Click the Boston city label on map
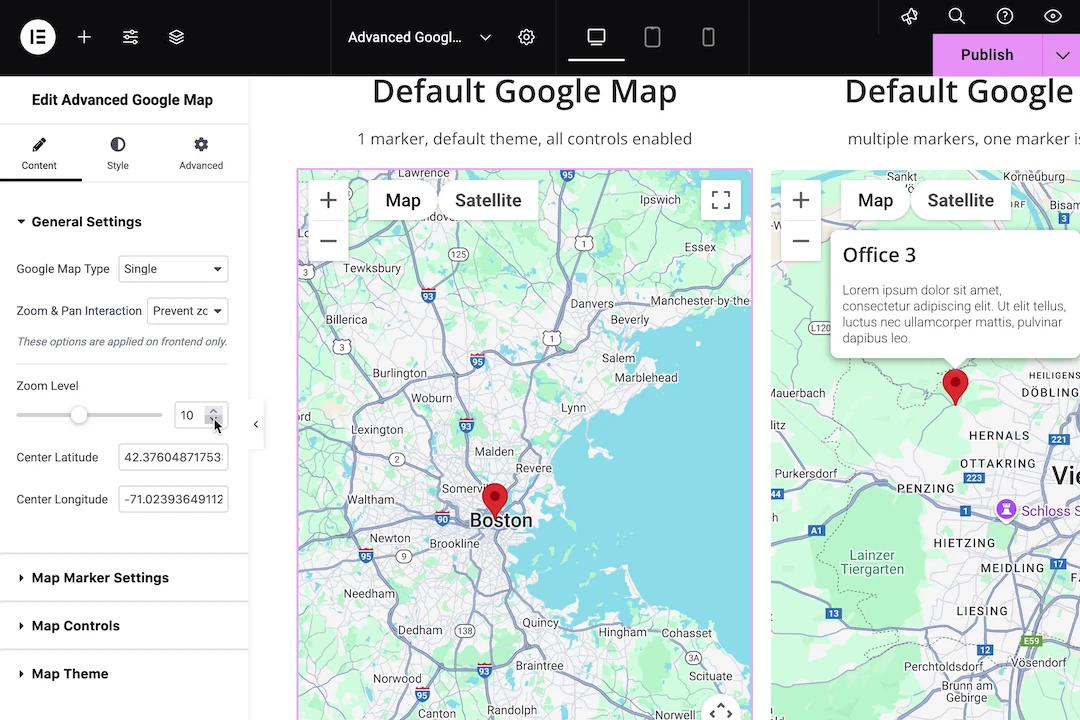Screen dimensions: 1080x720 501,521
